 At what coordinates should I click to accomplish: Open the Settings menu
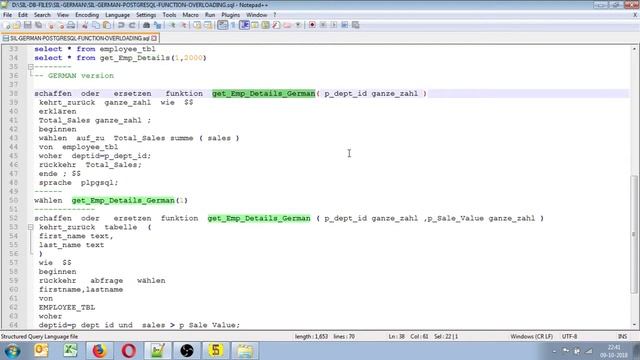coord(146,15)
